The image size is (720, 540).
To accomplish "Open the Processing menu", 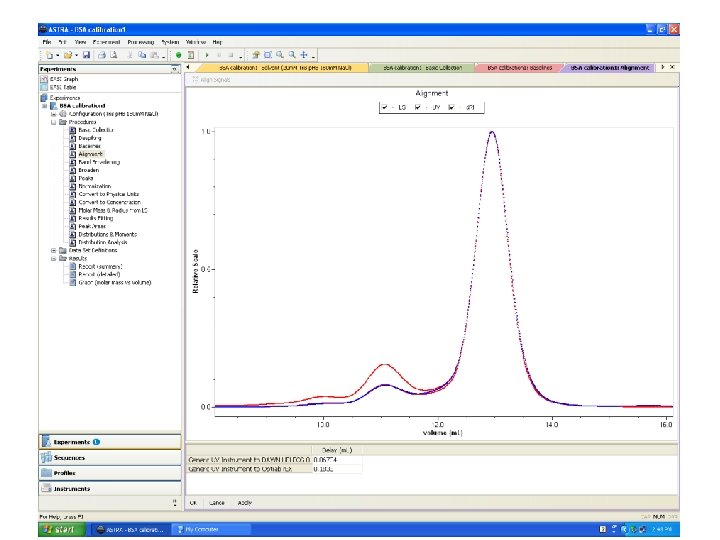I will (x=141, y=42).
